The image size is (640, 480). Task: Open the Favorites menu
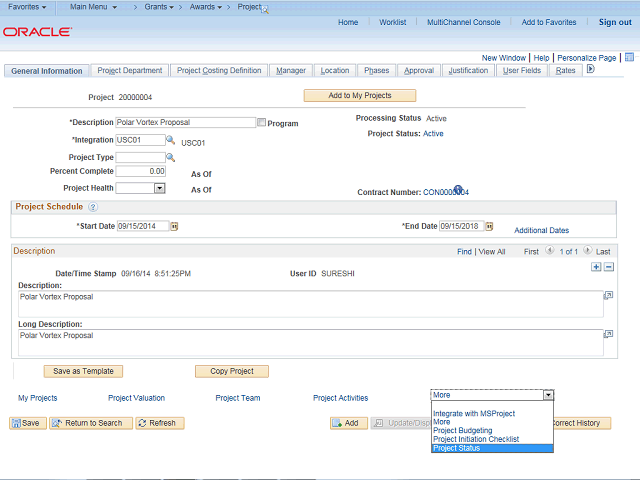click(x=27, y=7)
